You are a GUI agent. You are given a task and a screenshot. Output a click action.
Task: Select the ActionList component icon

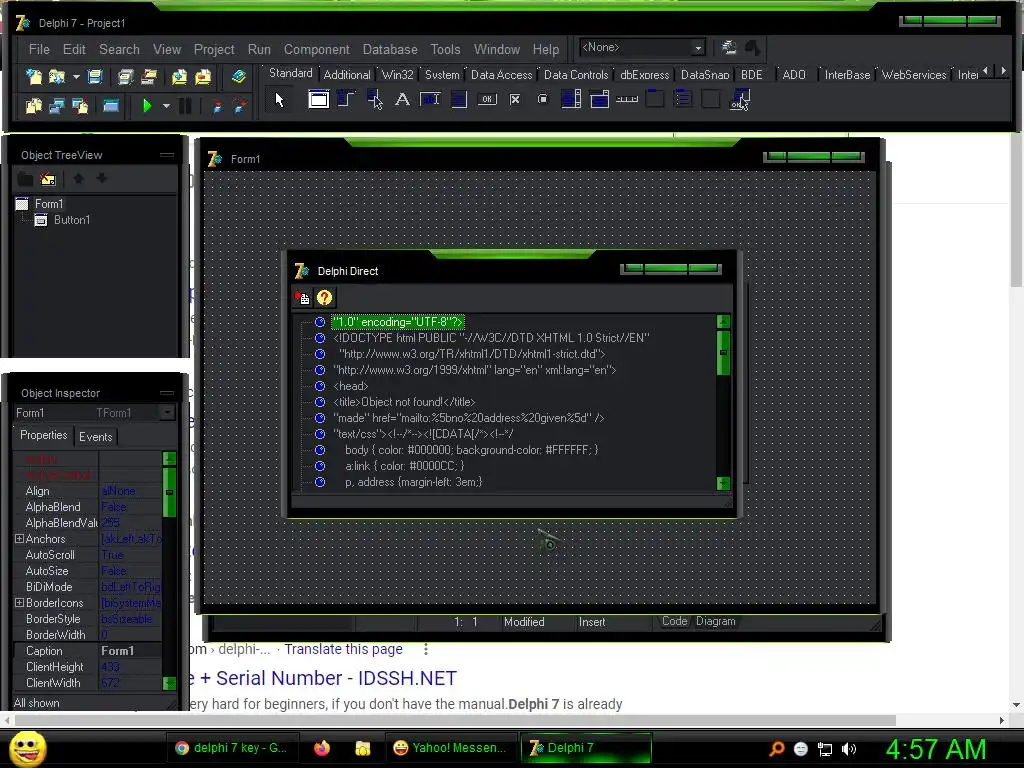(739, 99)
